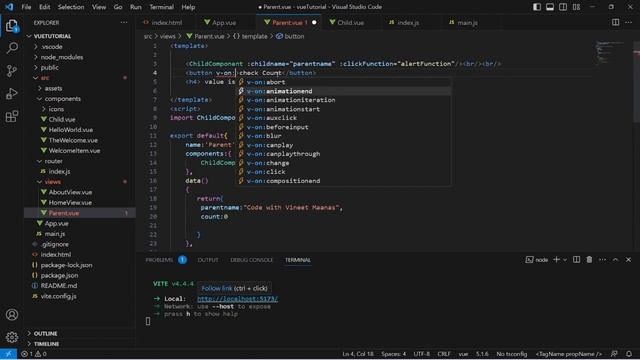Split the editor to the right
Screen dimensions: 640x360
pos(615,22)
